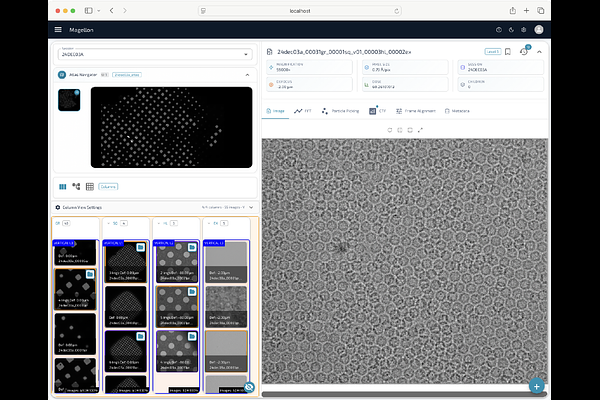Open the Magellon hamburger menu
This screenshot has width=600, height=400.
point(58,29)
